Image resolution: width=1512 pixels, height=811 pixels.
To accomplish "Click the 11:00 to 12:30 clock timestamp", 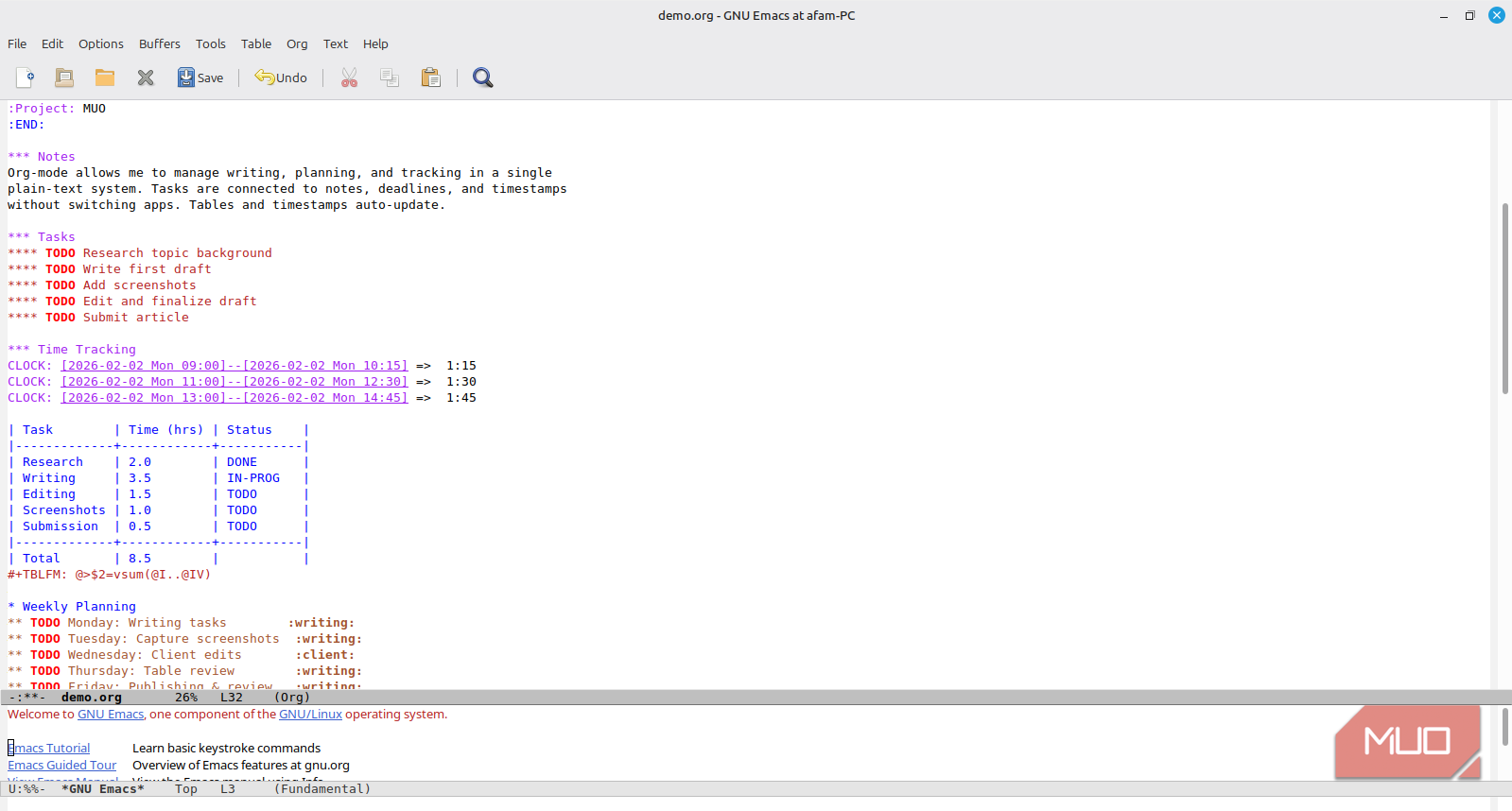I will (235, 382).
